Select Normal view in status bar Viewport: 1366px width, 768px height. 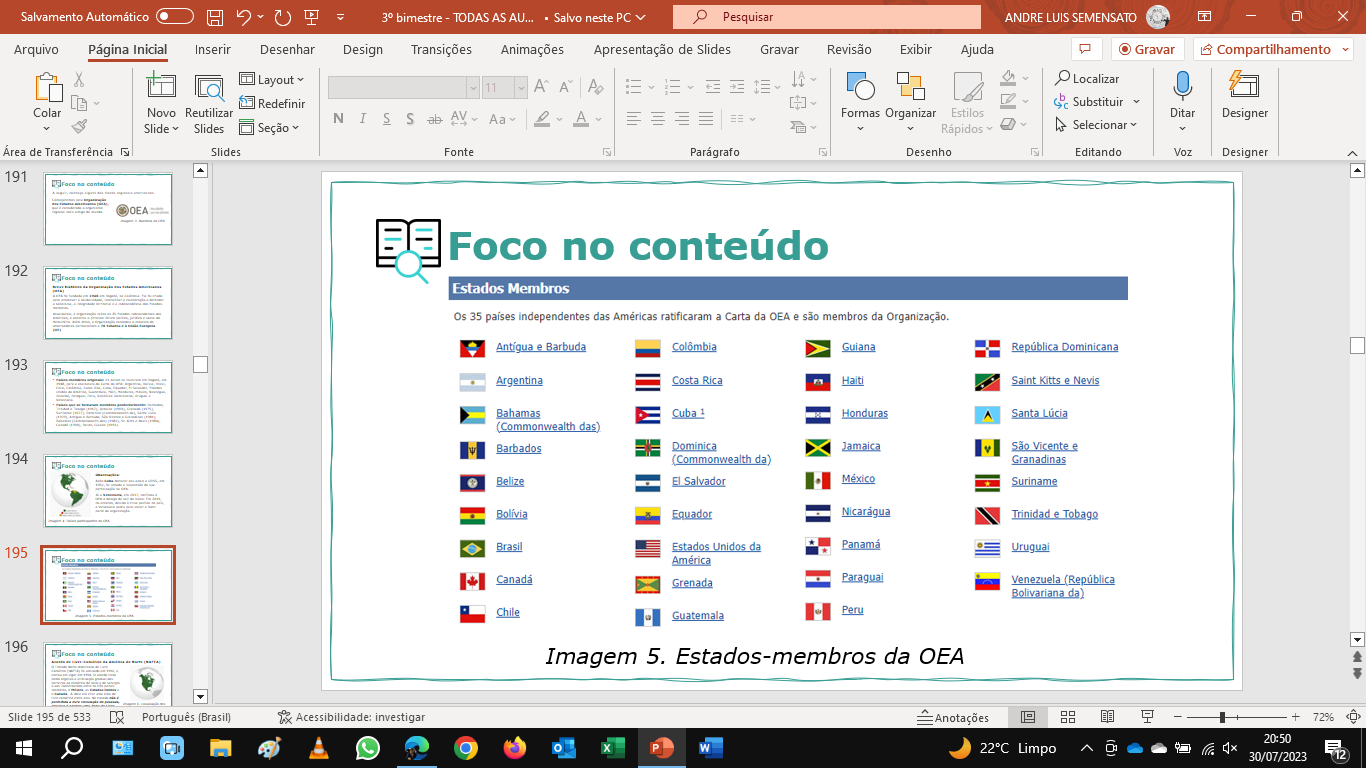point(1028,717)
